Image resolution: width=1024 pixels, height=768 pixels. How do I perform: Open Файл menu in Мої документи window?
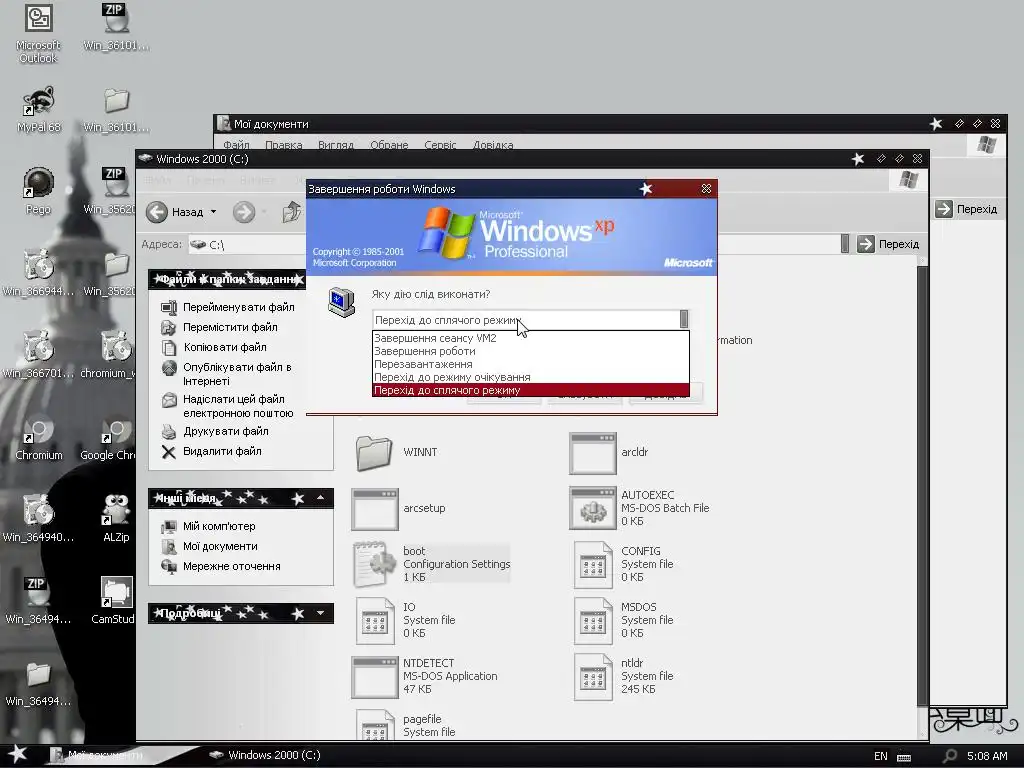236,144
